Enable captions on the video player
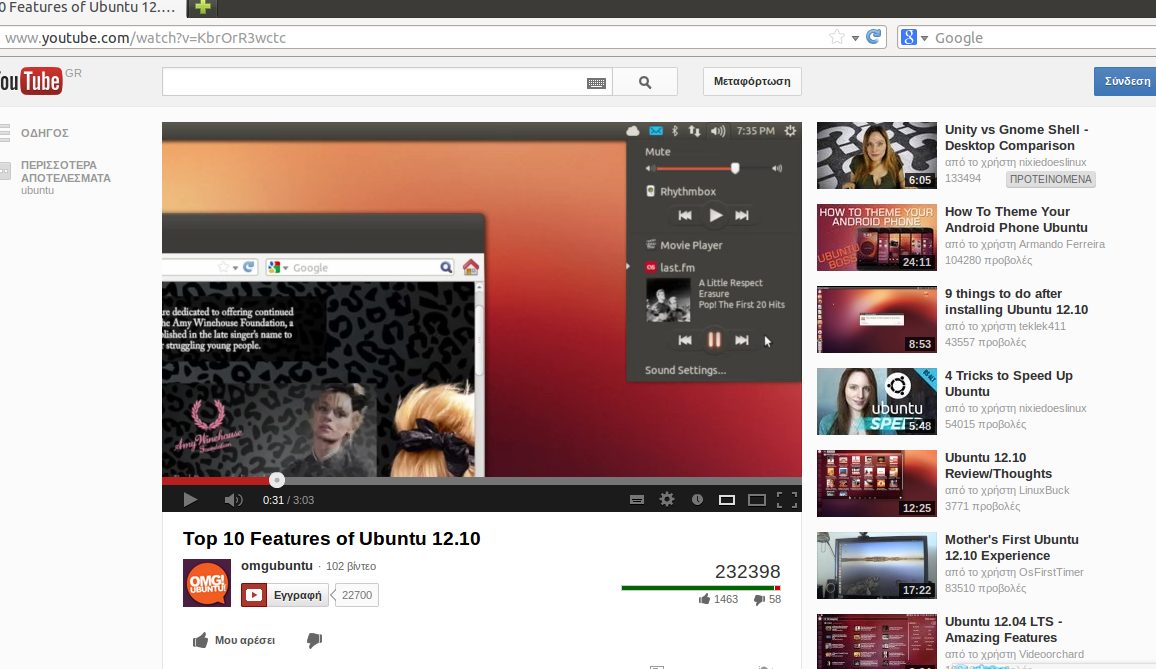Screen dimensions: 1156x669 pyautogui.click(x=637, y=498)
